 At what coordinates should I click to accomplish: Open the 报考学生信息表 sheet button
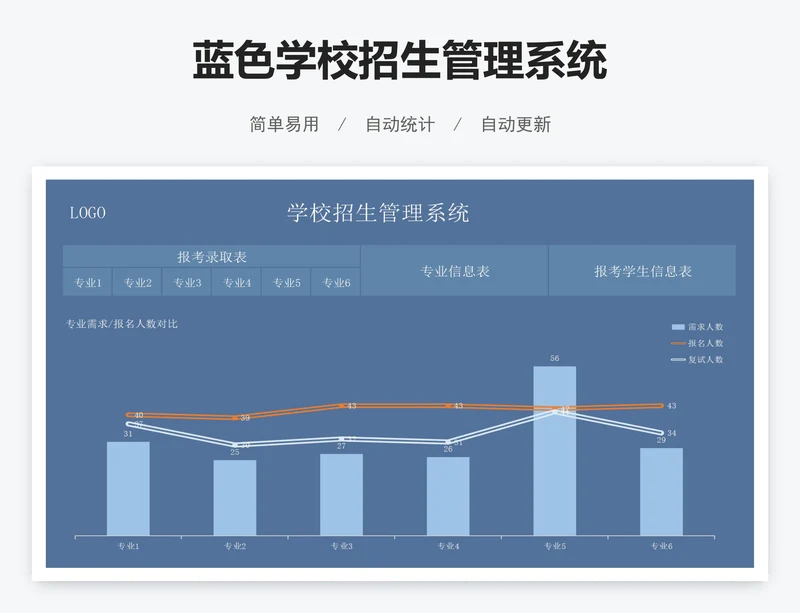point(642,271)
